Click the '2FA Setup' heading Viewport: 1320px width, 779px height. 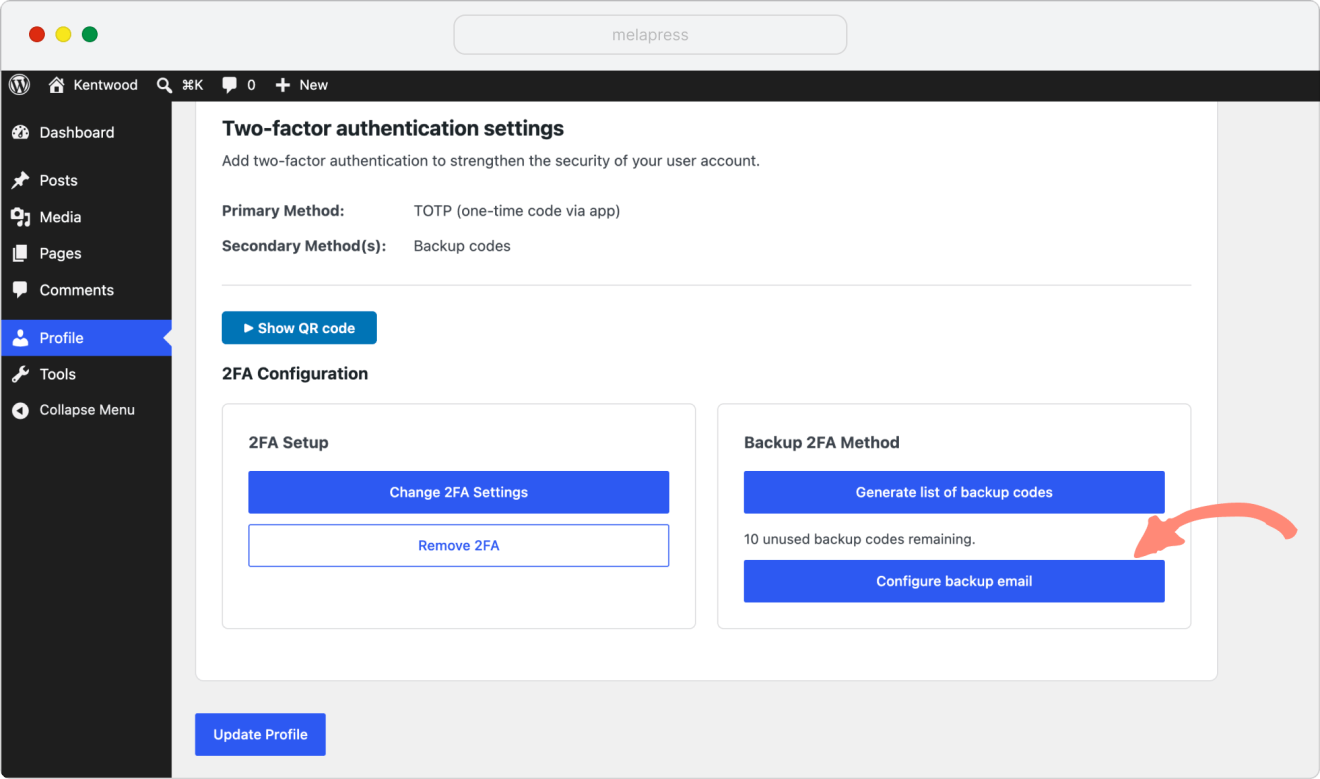tap(289, 442)
